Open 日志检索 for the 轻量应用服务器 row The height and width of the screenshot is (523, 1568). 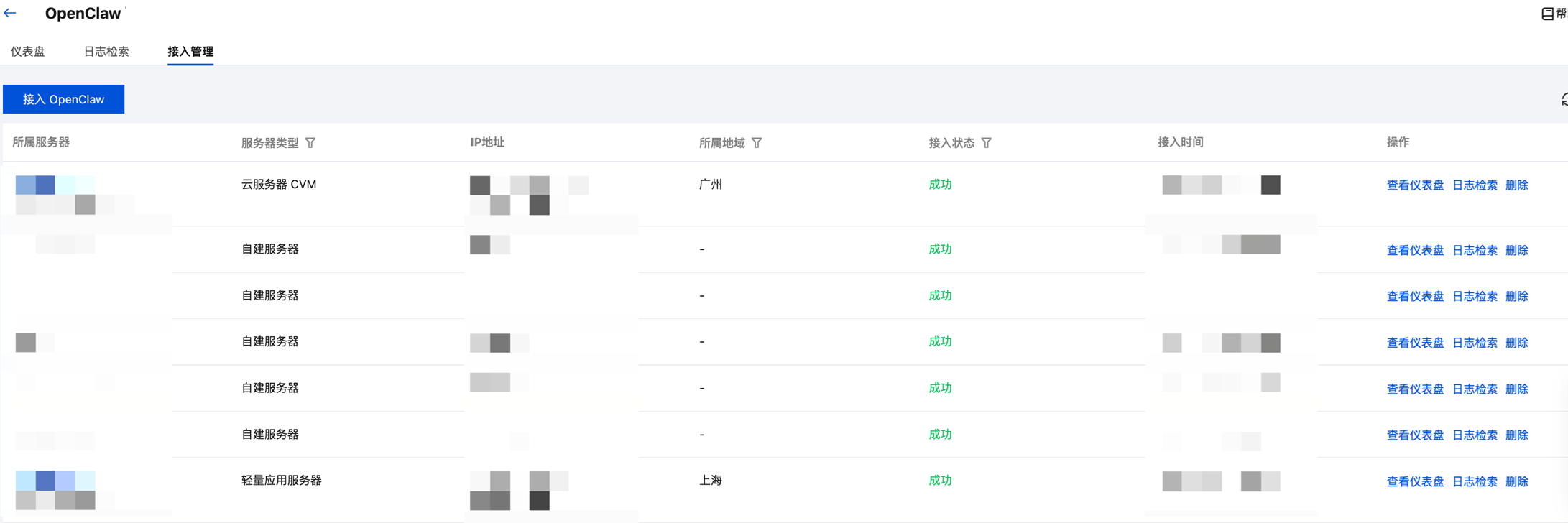click(1475, 481)
